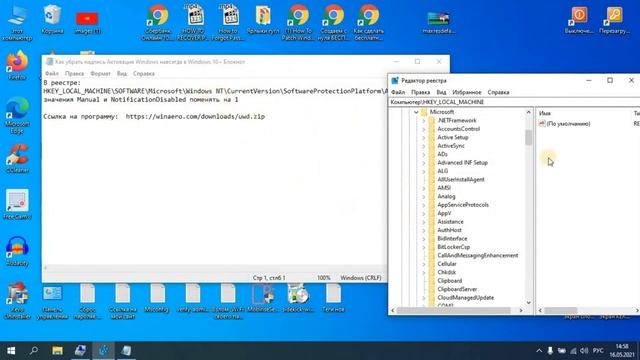Open the 'Выключе...' shutdown shortcut icon
Screen dimensions: 640x360
point(579,20)
